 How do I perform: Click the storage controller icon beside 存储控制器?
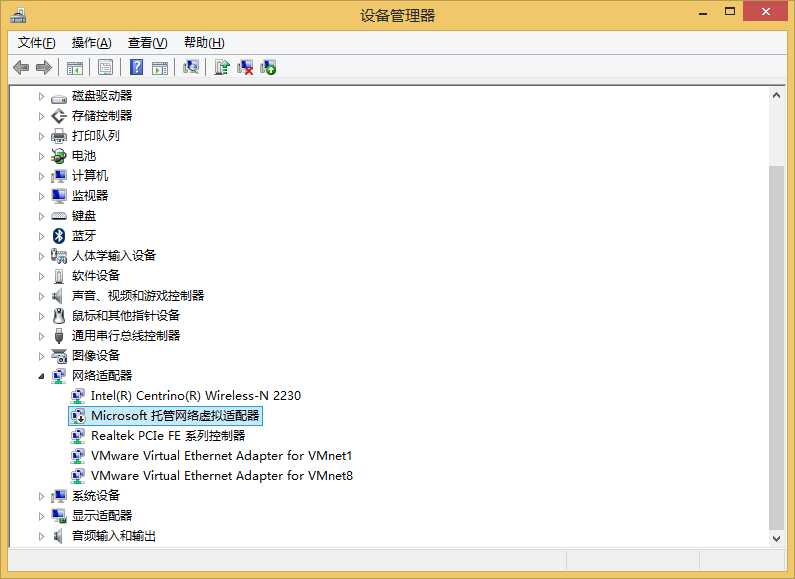pyautogui.click(x=59, y=116)
